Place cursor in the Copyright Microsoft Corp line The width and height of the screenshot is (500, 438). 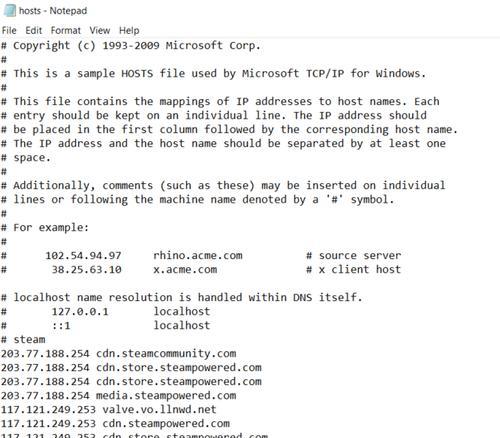tap(131, 45)
